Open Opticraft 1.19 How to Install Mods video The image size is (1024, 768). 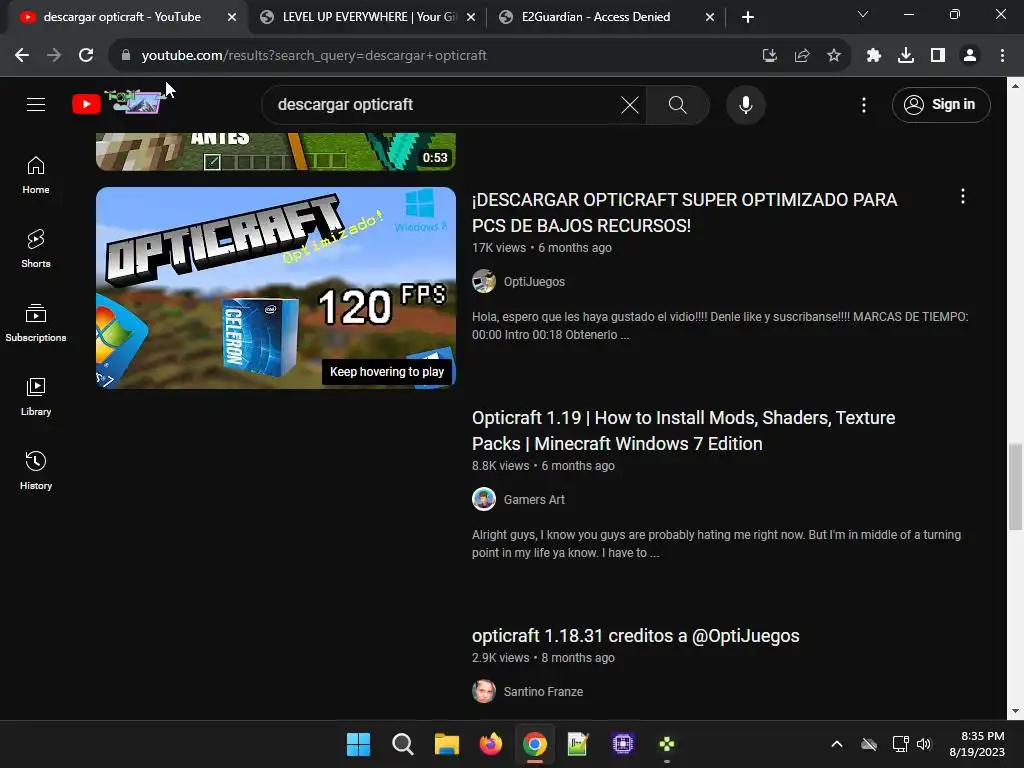point(683,430)
